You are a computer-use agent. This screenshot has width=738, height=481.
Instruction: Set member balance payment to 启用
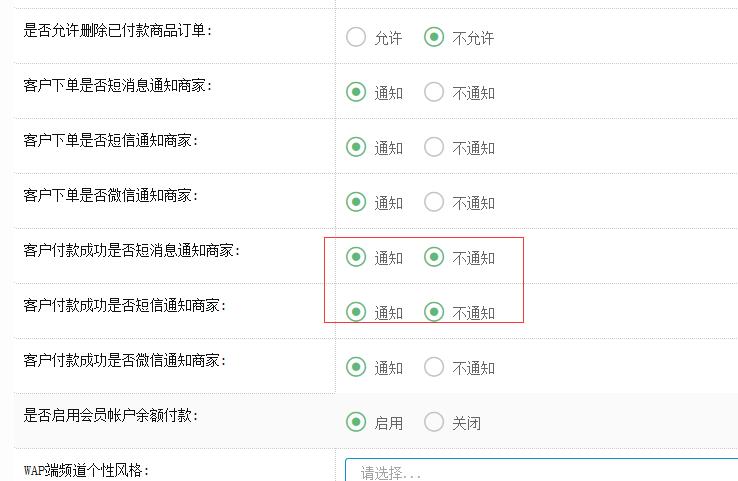point(356,423)
